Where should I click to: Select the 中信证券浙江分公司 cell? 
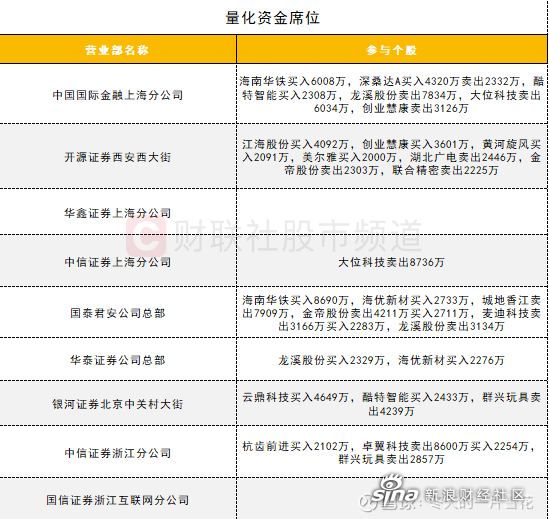[118, 452]
